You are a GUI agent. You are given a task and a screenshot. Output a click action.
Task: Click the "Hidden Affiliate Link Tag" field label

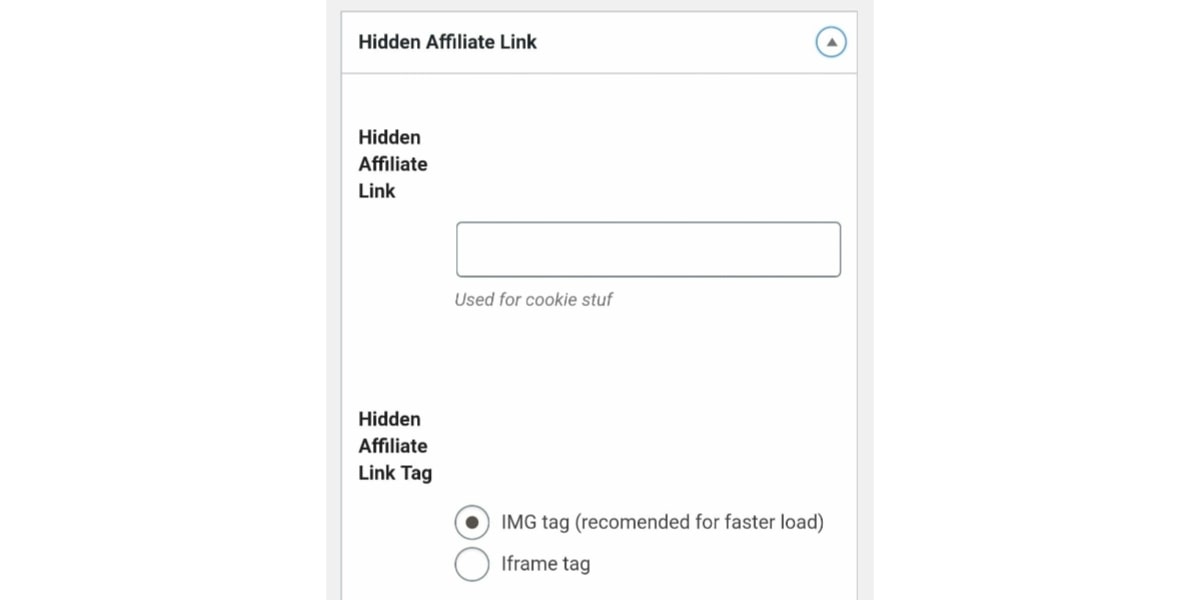click(394, 446)
